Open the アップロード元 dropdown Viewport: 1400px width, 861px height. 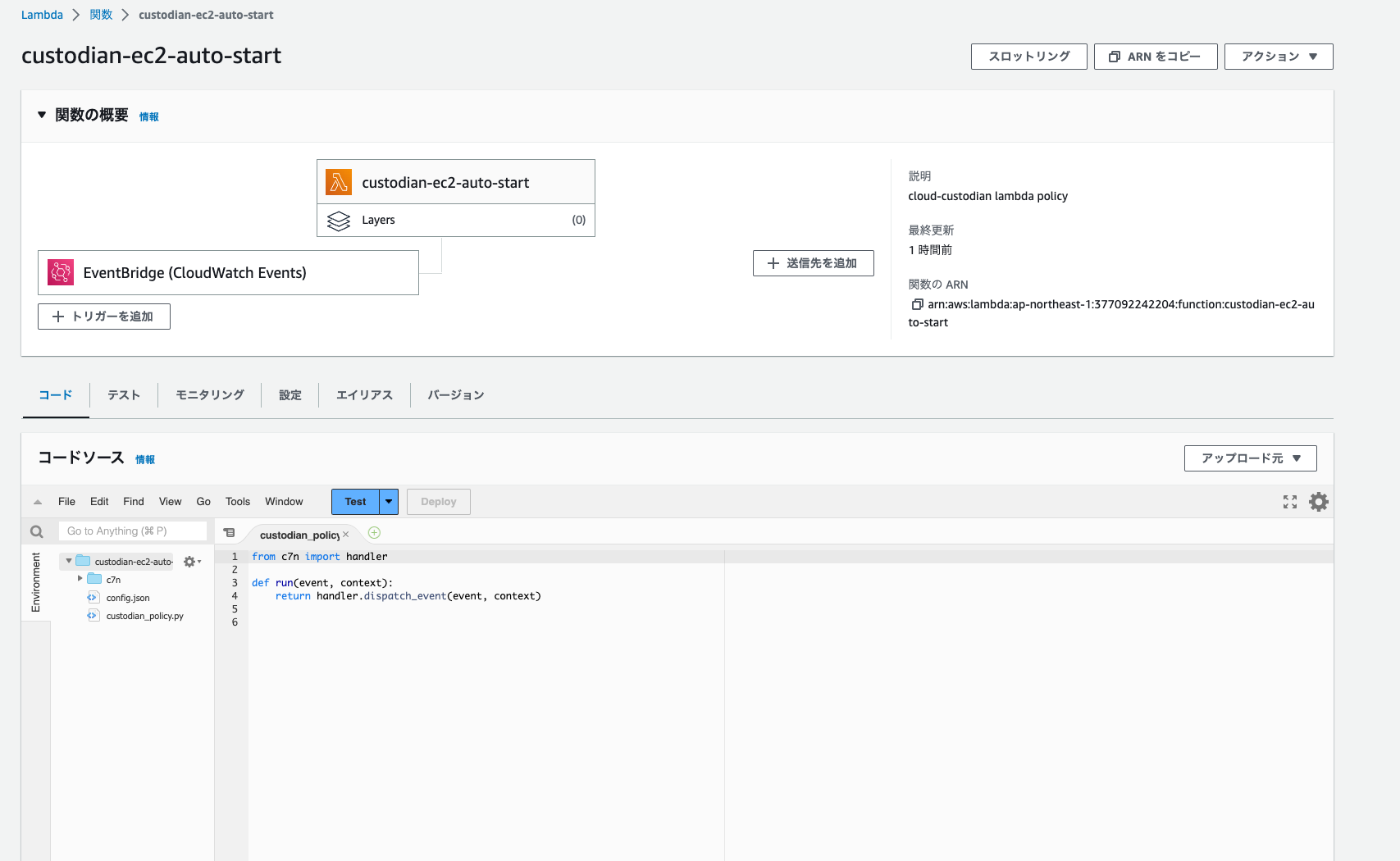point(1251,458)
